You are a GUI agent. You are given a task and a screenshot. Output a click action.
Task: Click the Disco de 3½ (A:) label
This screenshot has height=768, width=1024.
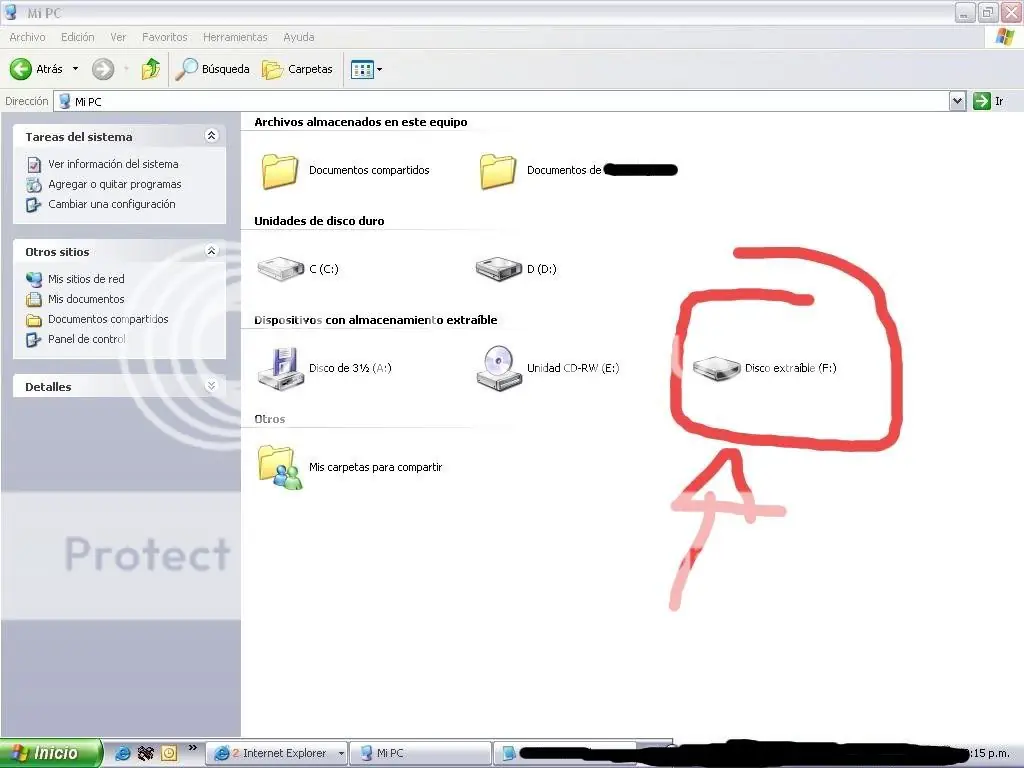350,368
